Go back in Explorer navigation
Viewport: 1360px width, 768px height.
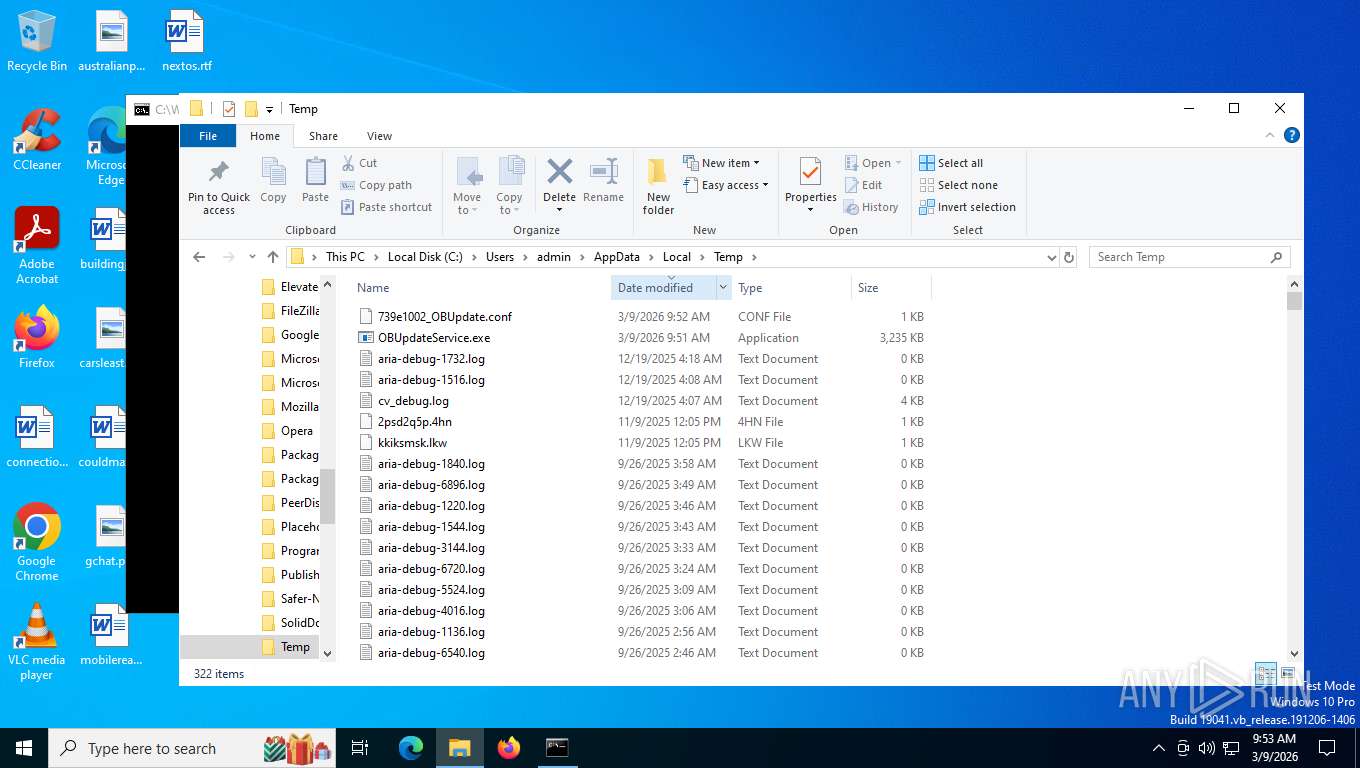point(199,257)
